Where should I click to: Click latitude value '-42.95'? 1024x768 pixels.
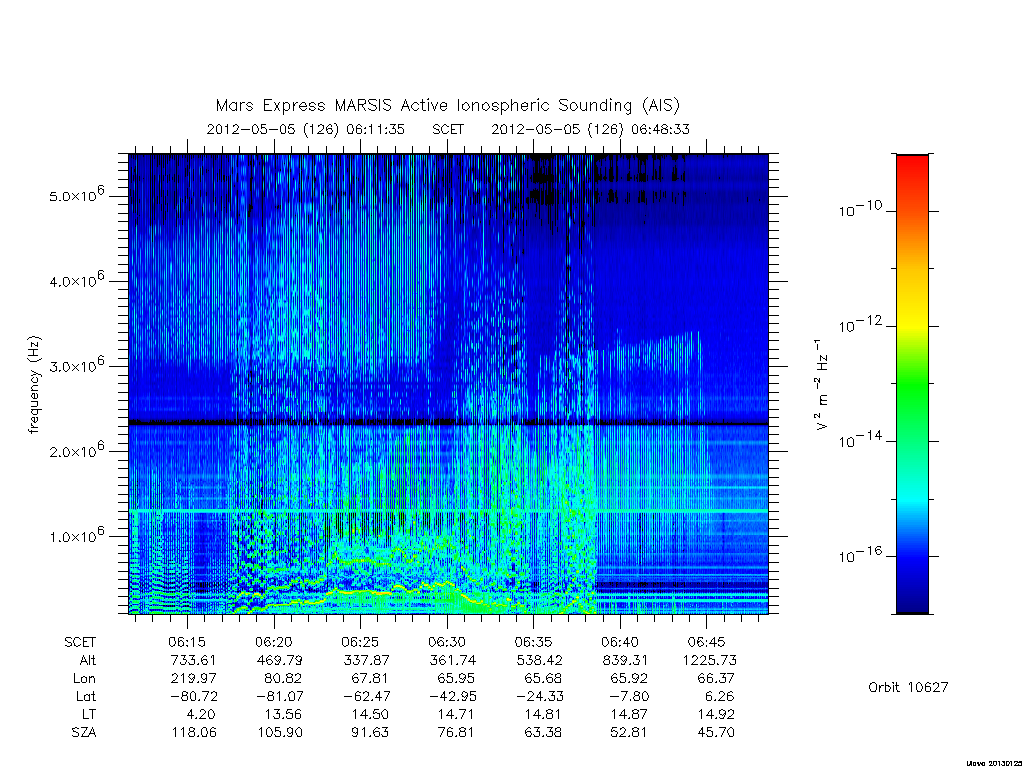[x=453, y=696]
